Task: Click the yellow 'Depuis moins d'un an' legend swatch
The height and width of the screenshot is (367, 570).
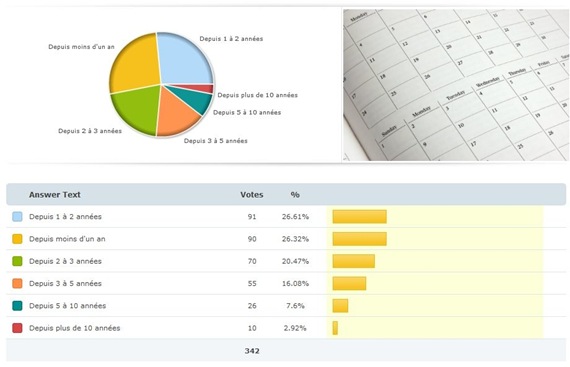Action: pyautogui.click(x=17, y=239)
